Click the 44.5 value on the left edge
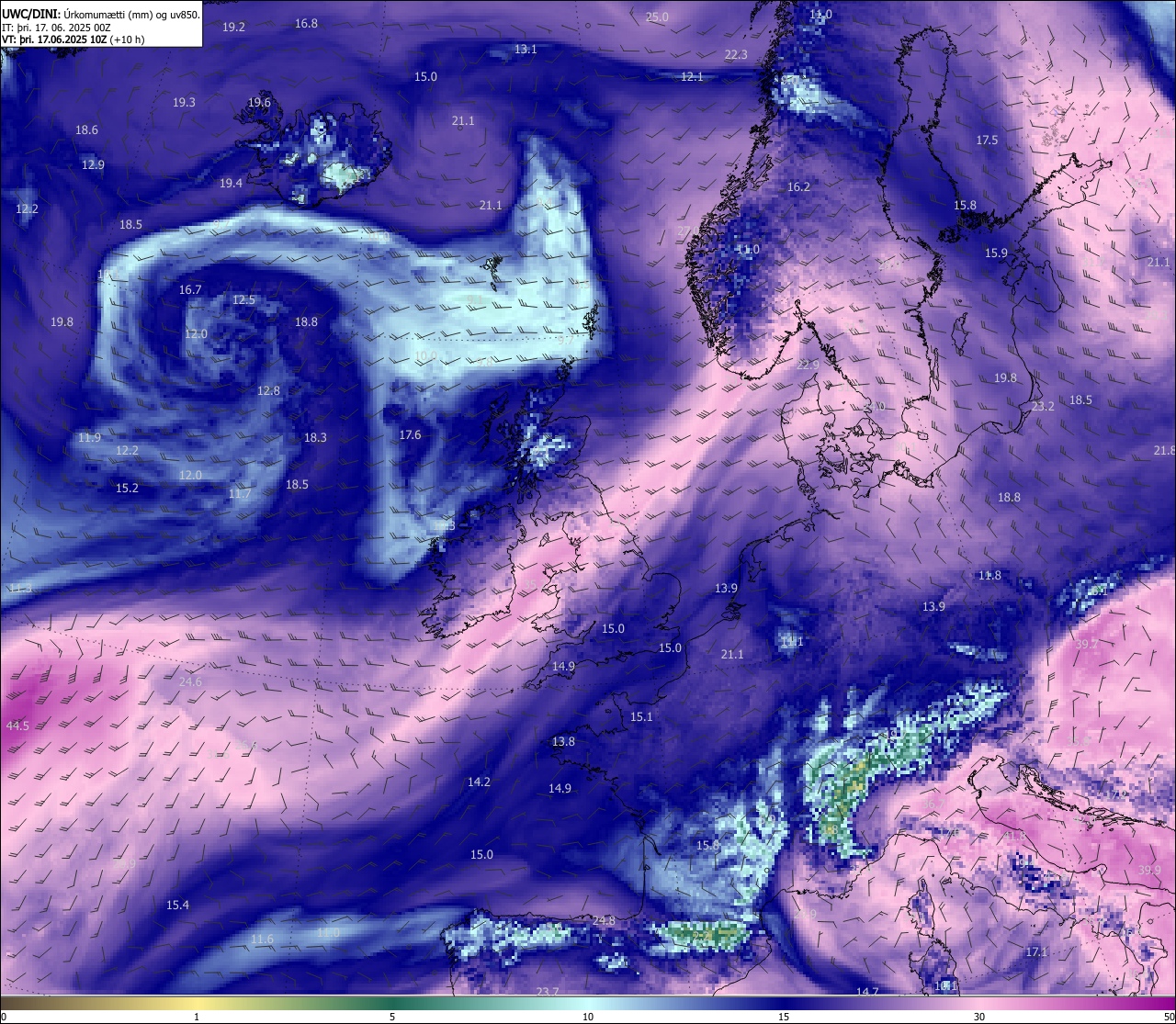The height and width of the screenshot is (1024, 1176). (17, 726)
